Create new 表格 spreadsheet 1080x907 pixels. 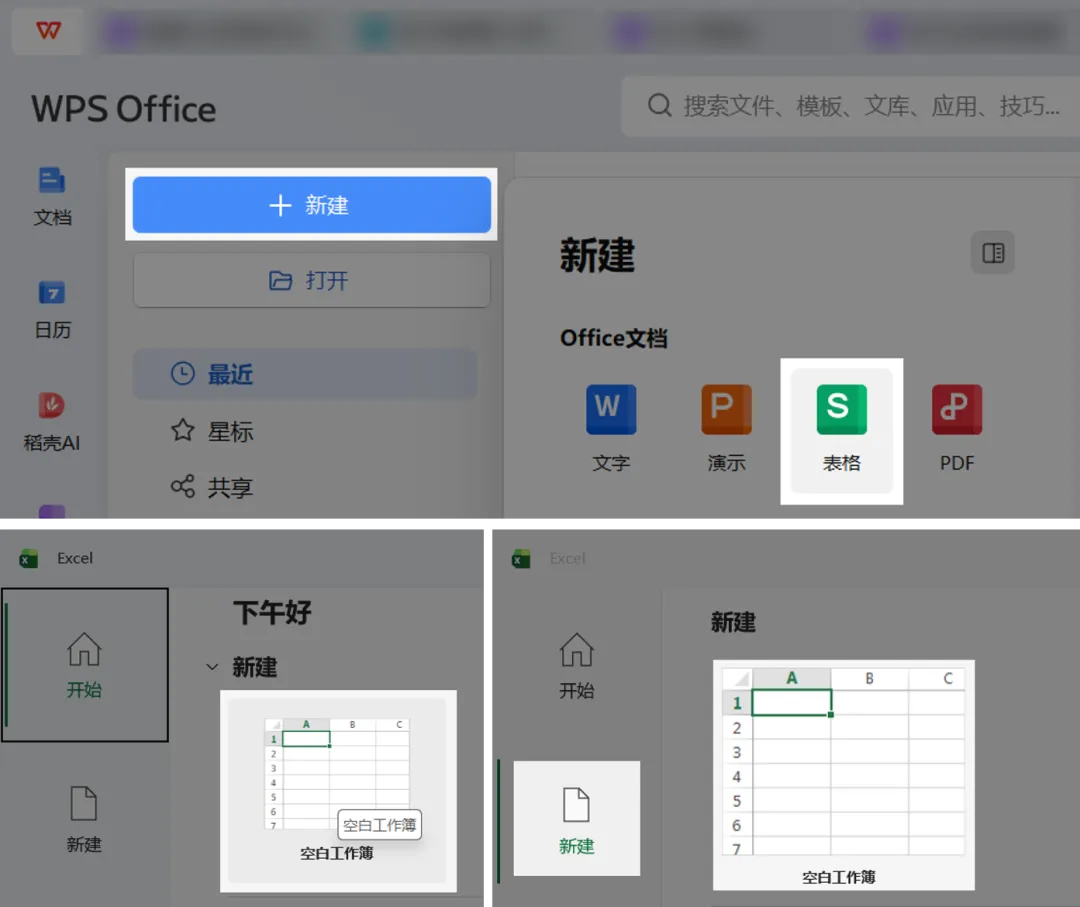[841, 430]
